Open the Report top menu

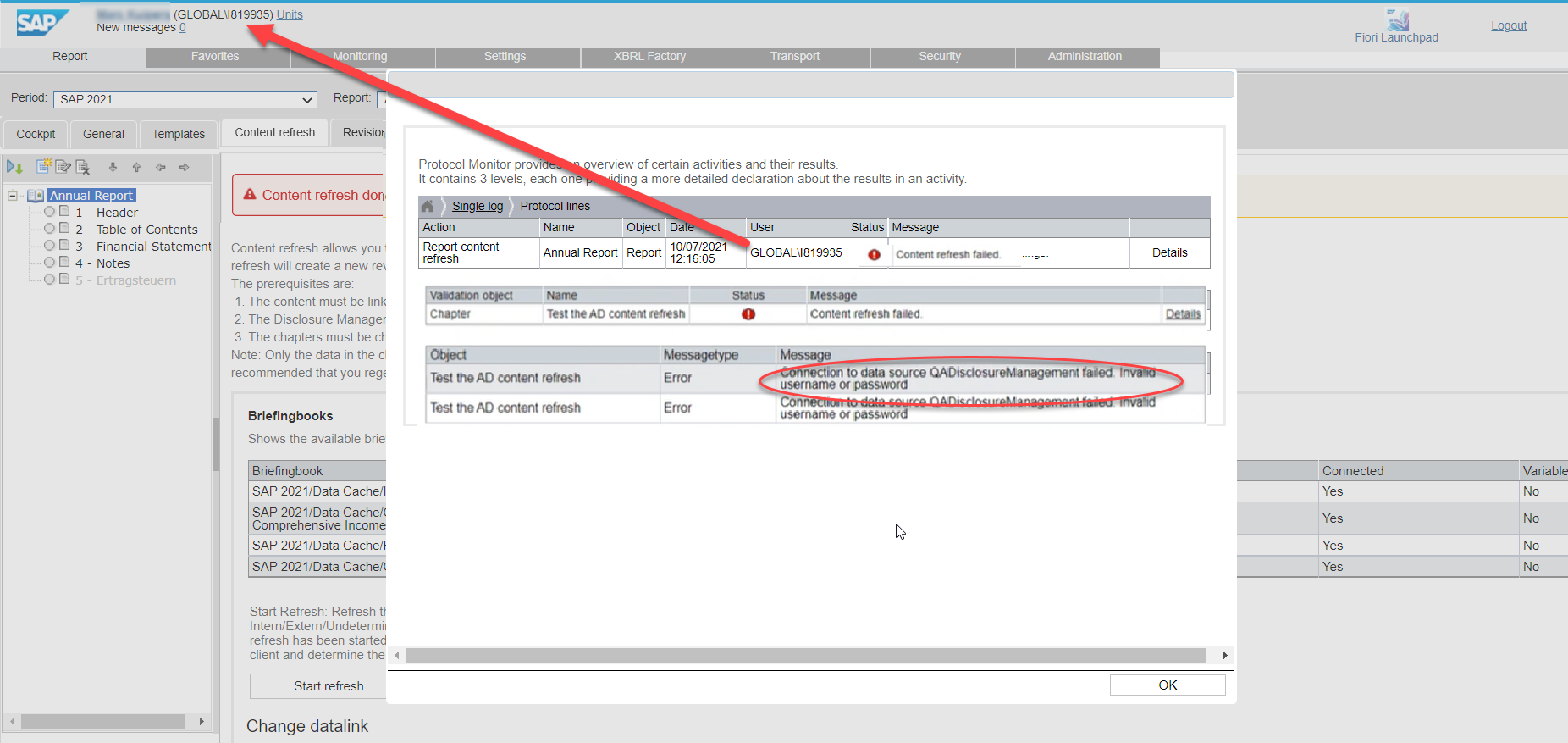(69, 57)
